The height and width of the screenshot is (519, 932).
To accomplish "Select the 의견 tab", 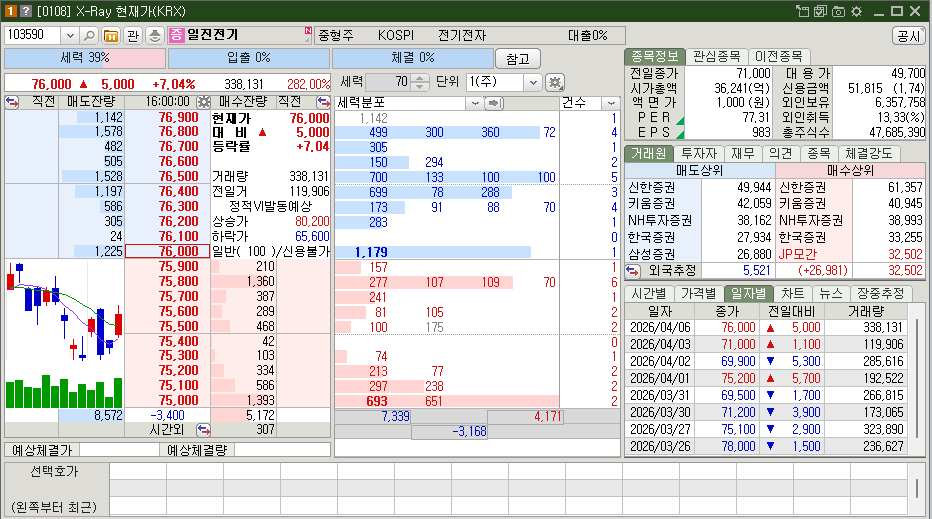I will [x=781, y=153].
